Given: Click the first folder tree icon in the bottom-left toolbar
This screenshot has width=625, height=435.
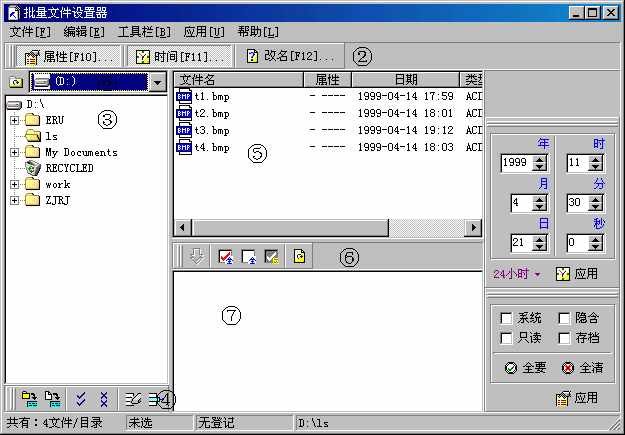Looking at the screenshot, I should tap(29, 398).
